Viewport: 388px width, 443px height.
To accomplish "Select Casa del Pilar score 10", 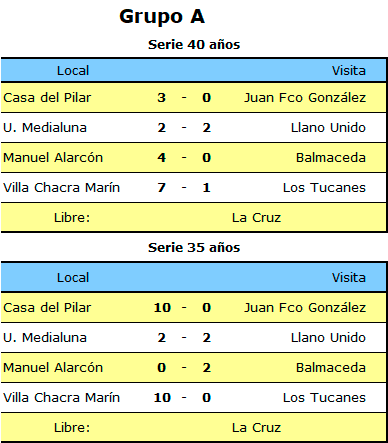I will click(162, 308).
